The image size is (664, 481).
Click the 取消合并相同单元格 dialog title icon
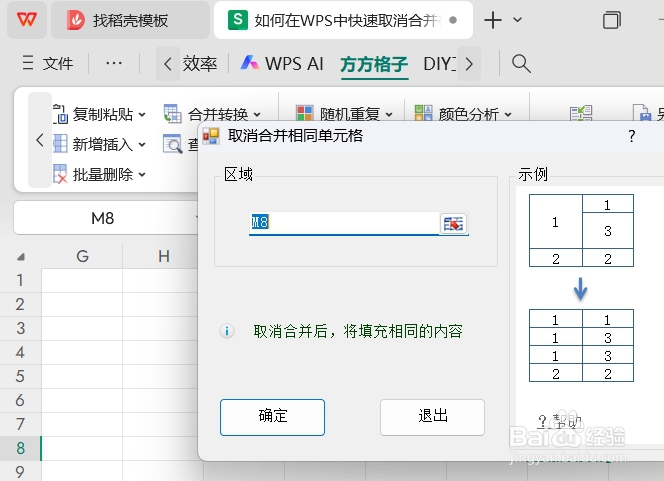point(211,136)
